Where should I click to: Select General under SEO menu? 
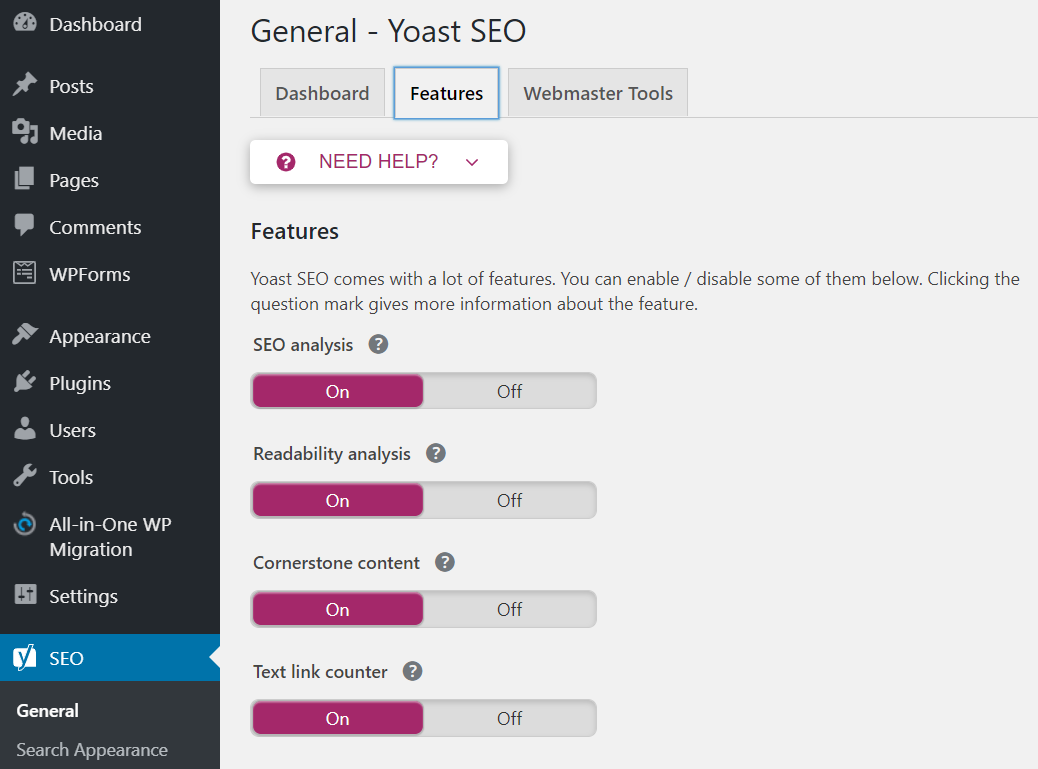click(x=47, y=710)
